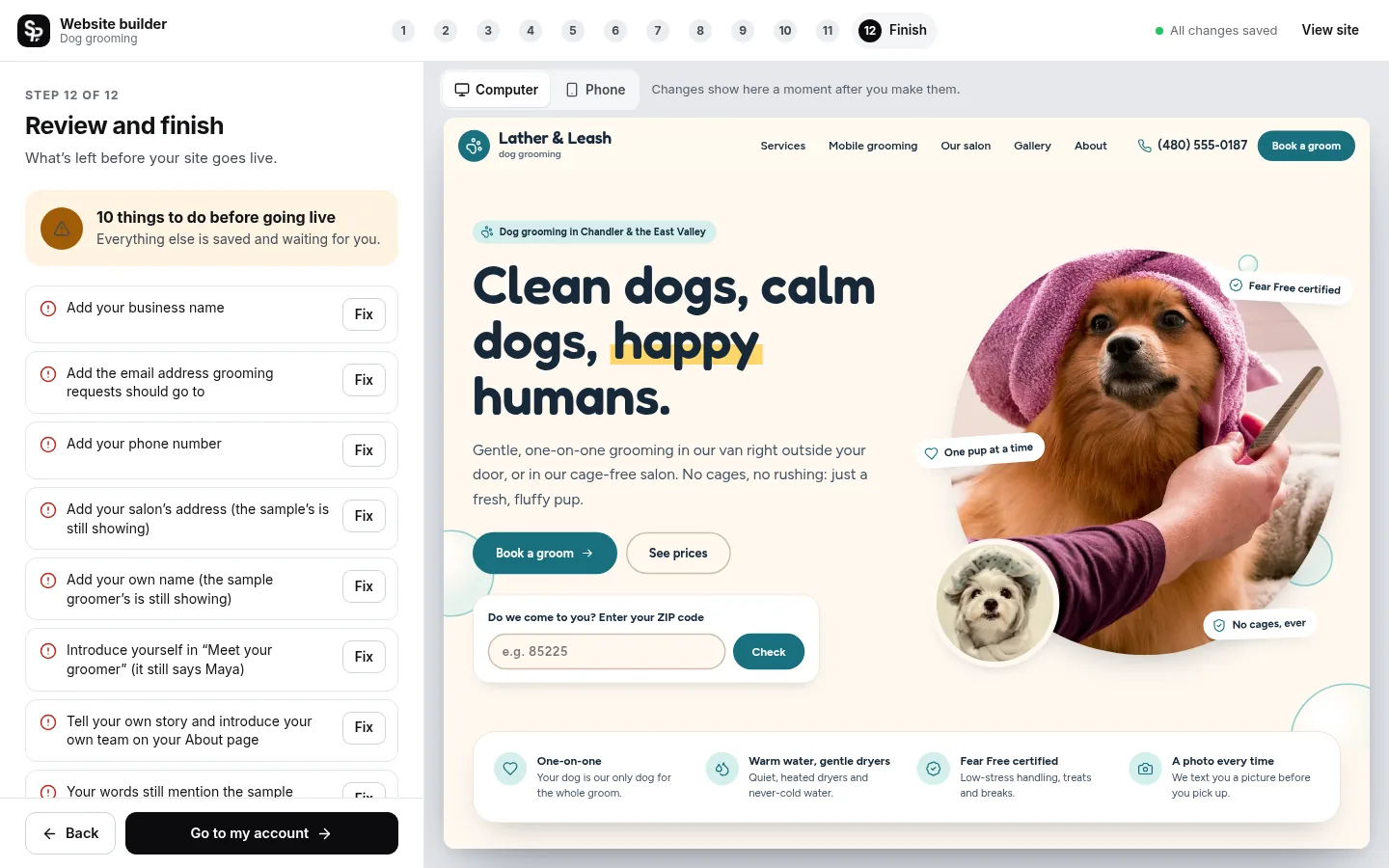Click the green All changes saved status dot
Screen dimensions: 1389x868
tap(1159, 31)
